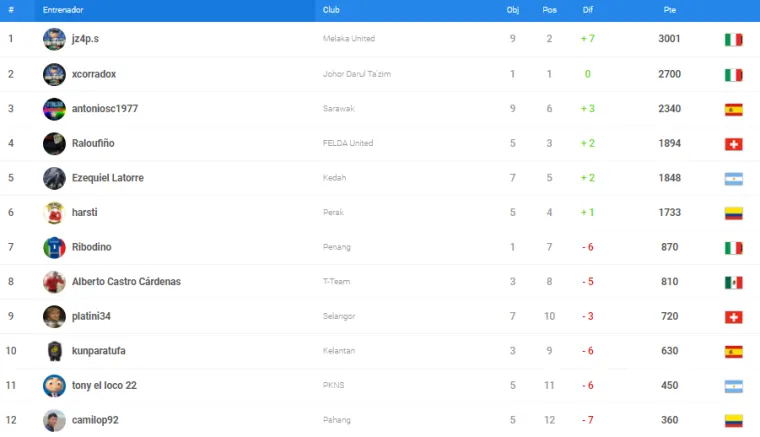Open Ezequiel Latorre profile avatar
This screenshot has width=760, height=437.
54,178
